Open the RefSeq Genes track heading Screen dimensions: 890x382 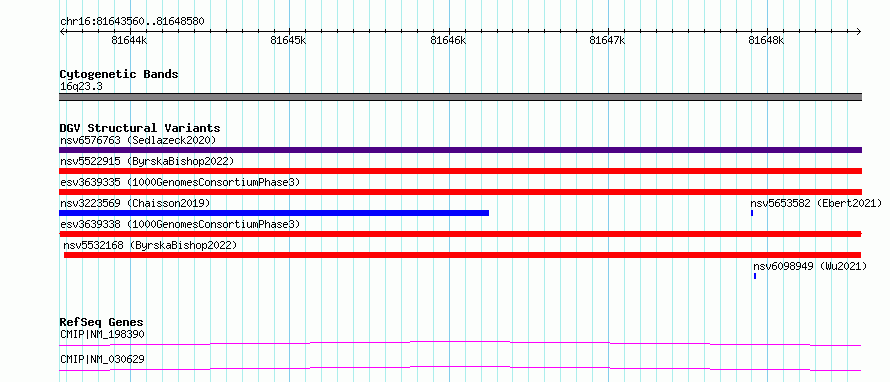pyautogui.click(x=102, y=322)
